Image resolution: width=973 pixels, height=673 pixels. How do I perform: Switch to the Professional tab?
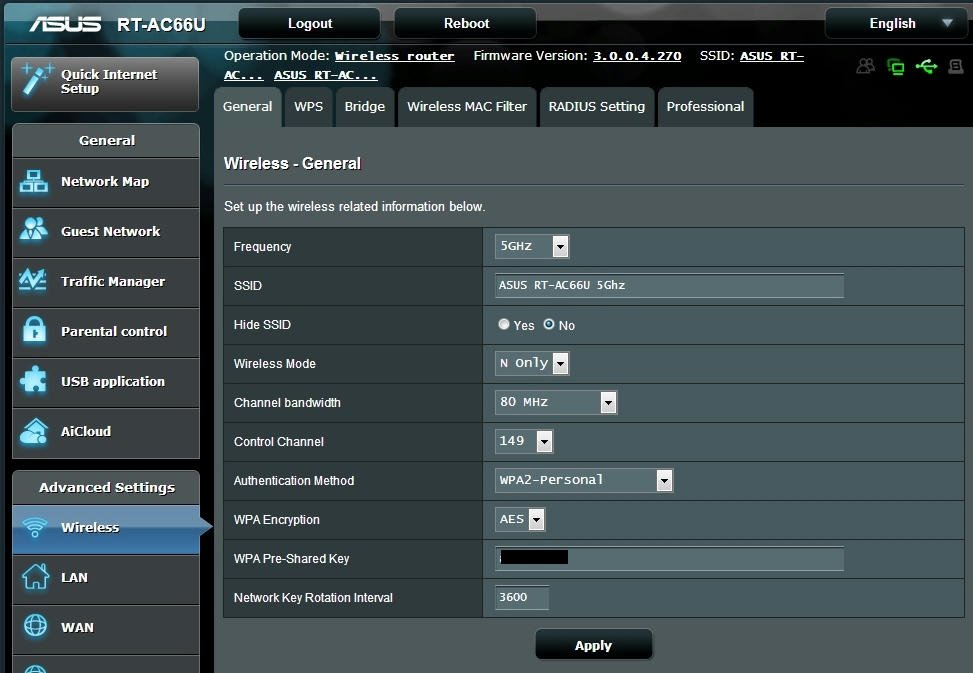[x=706, y=107]
